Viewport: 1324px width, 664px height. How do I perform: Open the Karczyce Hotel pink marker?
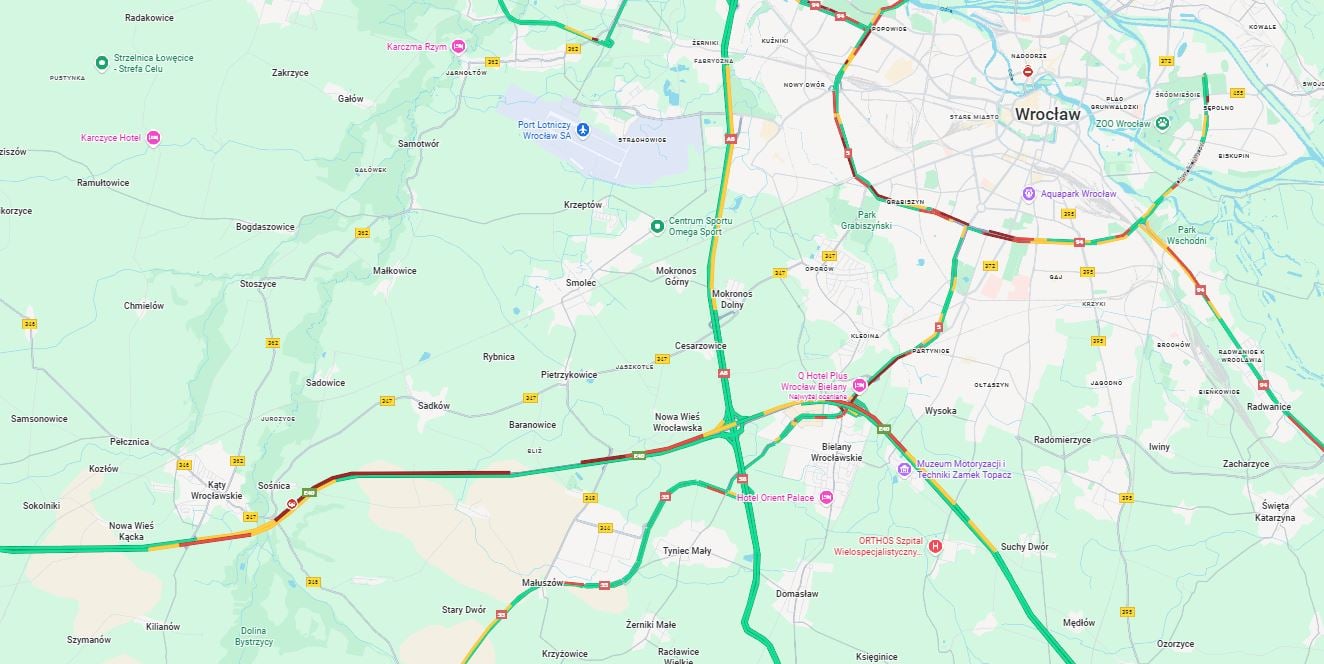point(153,138)
